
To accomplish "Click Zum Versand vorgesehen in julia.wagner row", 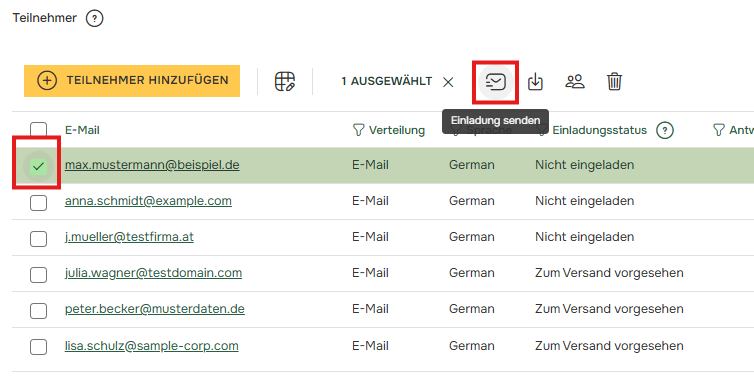I will [609, 273].
